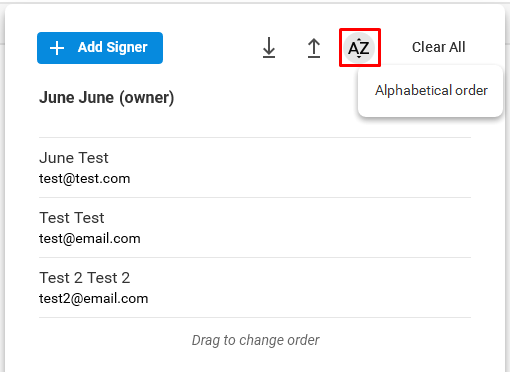This screenshot has width=510, height=372.
Task: Sort signers with the AZ icon
Action: pyautogui.click(x=359, y=48)
